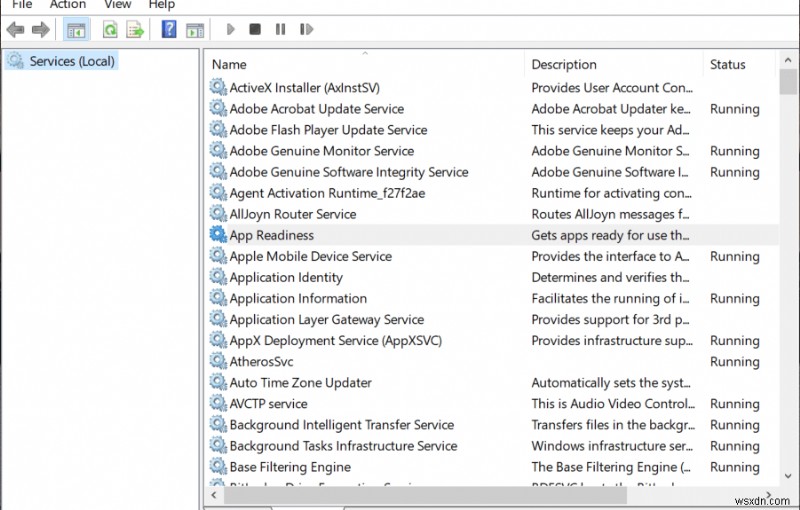Click the Refresh toolbar icon
Image resolution: width=800 pixels, height=510 pixels.
pos(109,30)
